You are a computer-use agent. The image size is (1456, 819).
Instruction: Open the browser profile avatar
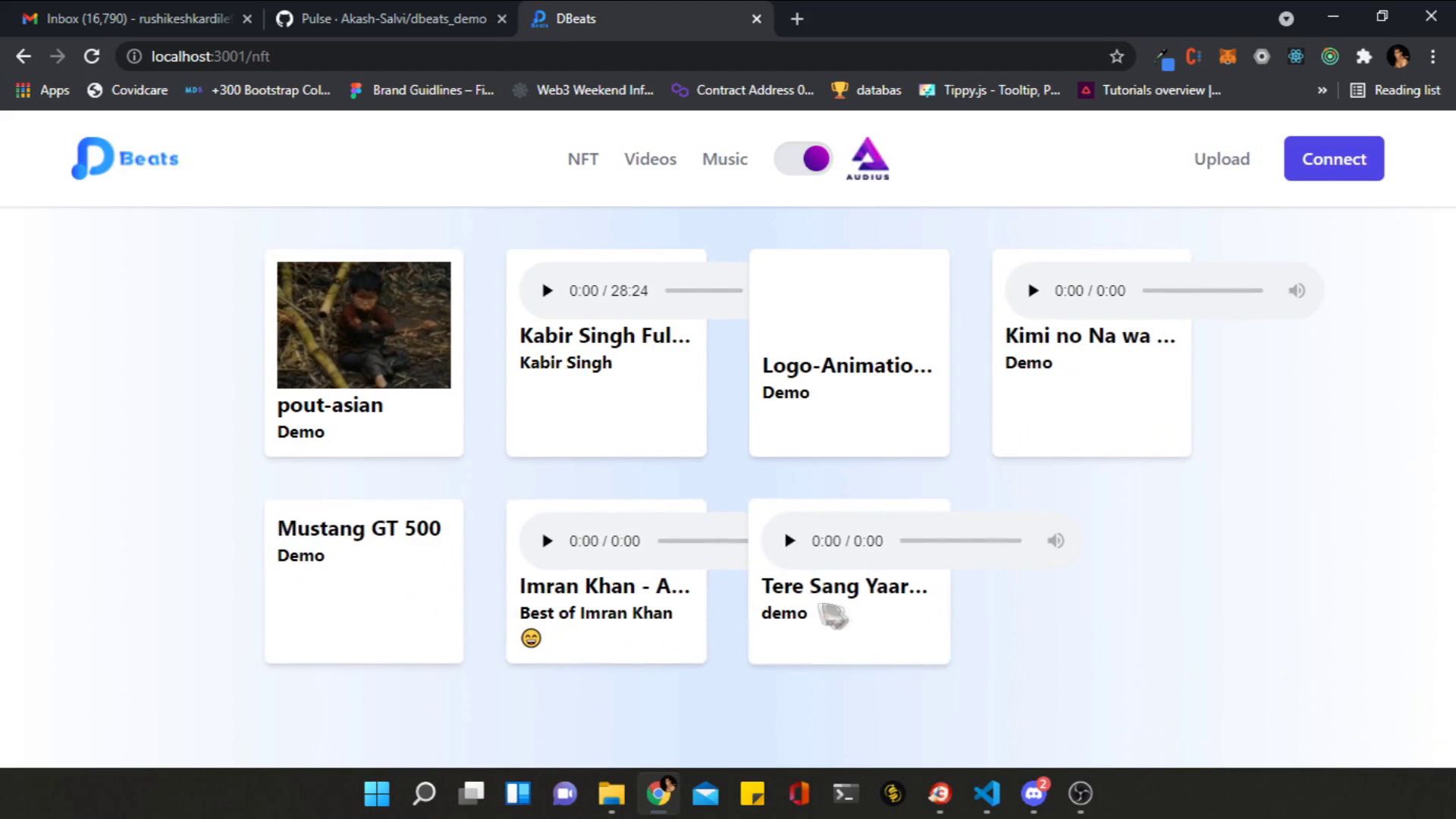(1398, 56)
